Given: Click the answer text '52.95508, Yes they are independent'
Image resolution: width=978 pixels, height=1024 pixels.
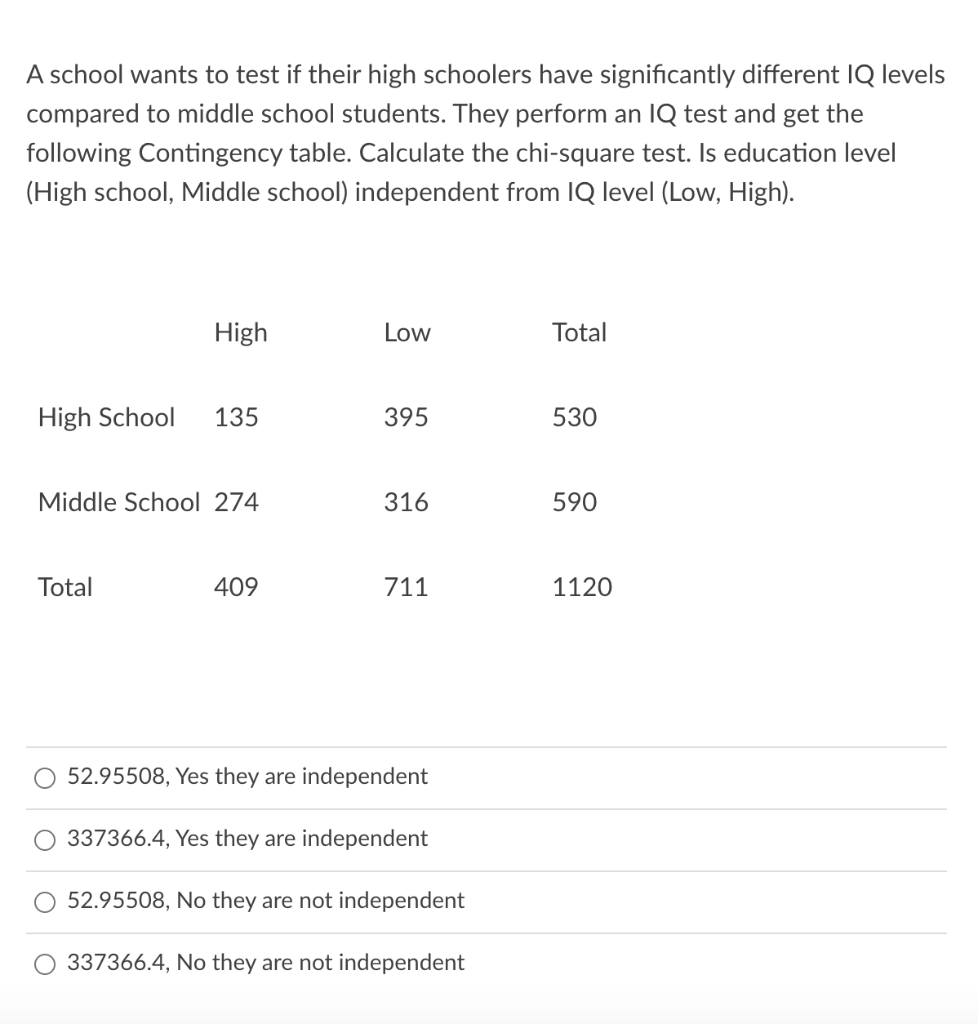Looking at the screenshot, I should point(246,776).
